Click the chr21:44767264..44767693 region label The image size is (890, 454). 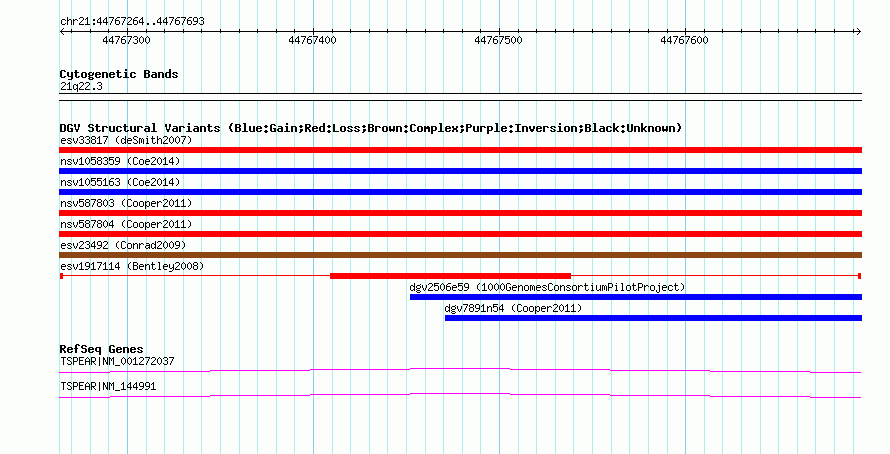point(132,21)
